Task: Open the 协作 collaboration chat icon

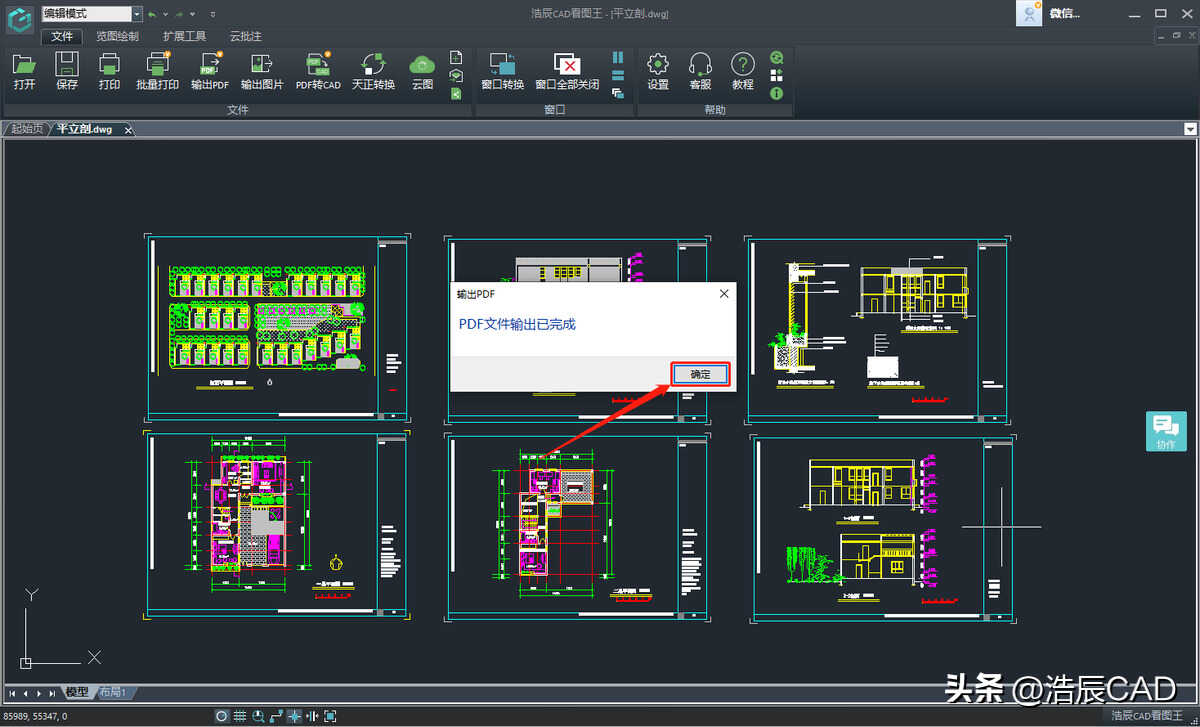Action: tap(1166, 431)
